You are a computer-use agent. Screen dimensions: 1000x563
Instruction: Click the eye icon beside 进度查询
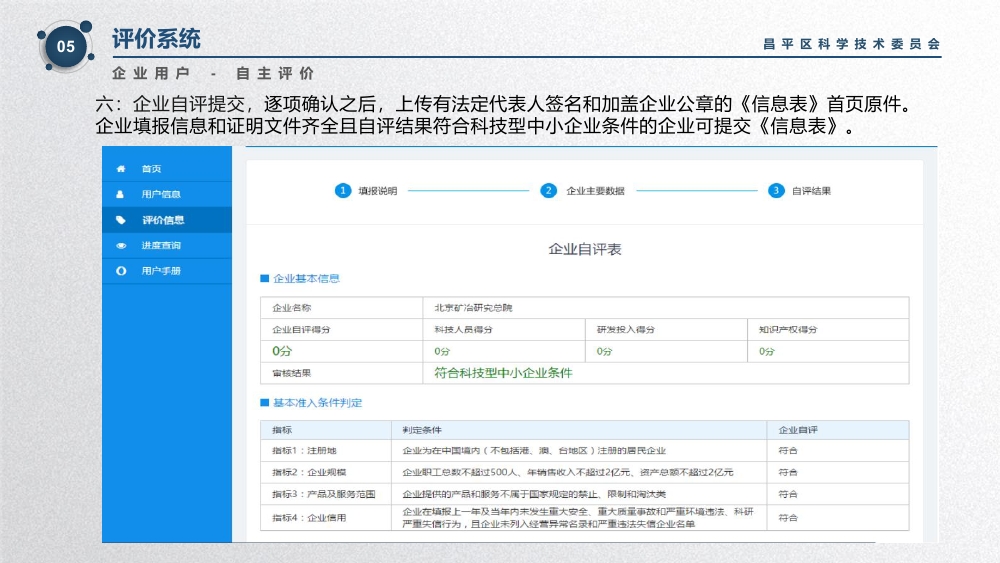pos(121,245)
